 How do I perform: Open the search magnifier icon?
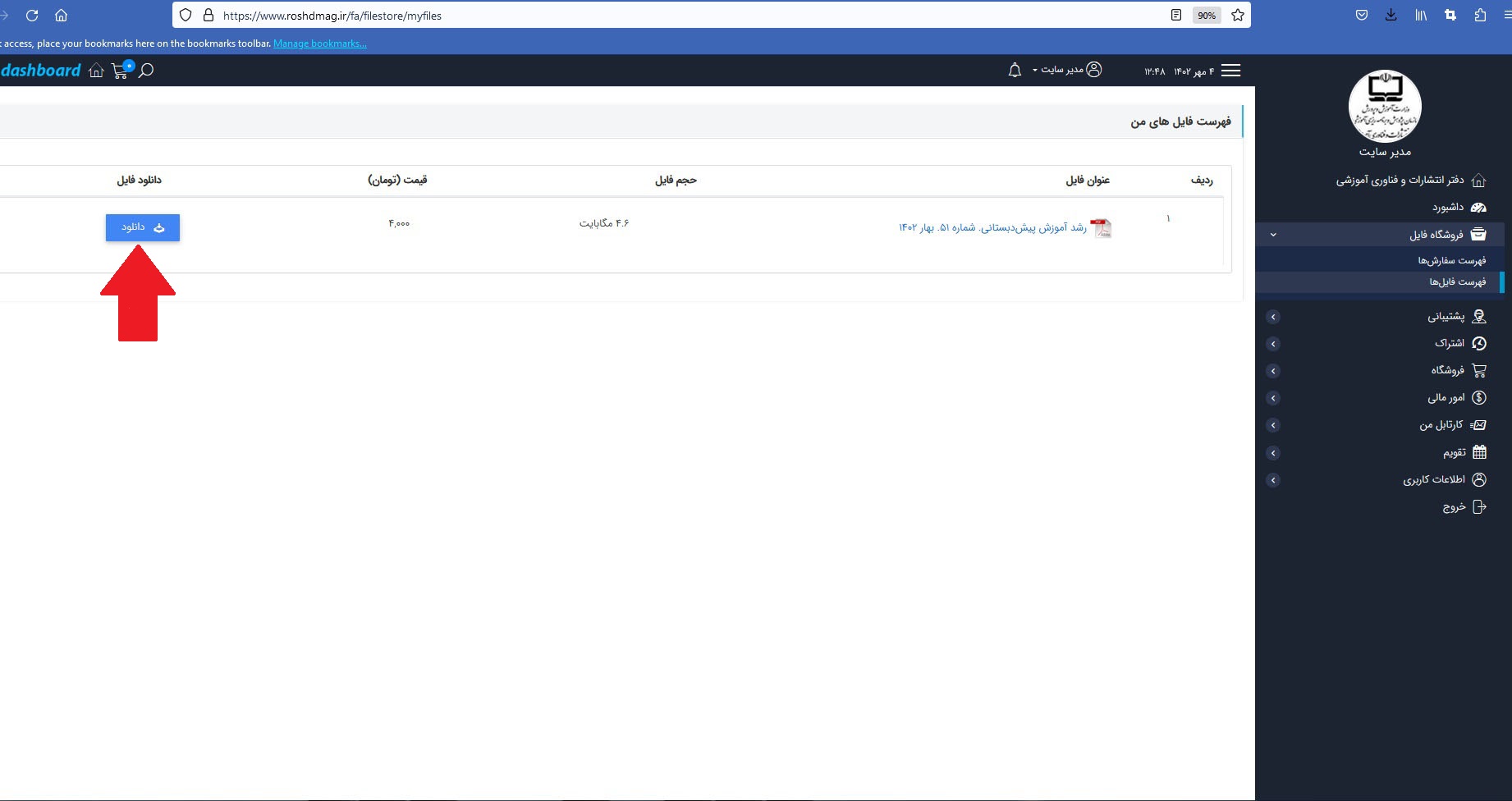tap(146, 71)
